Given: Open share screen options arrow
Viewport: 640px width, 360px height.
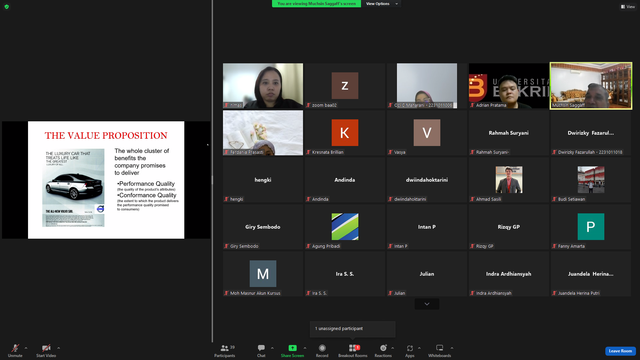Looking at the screenshot, I should (305, 348).
